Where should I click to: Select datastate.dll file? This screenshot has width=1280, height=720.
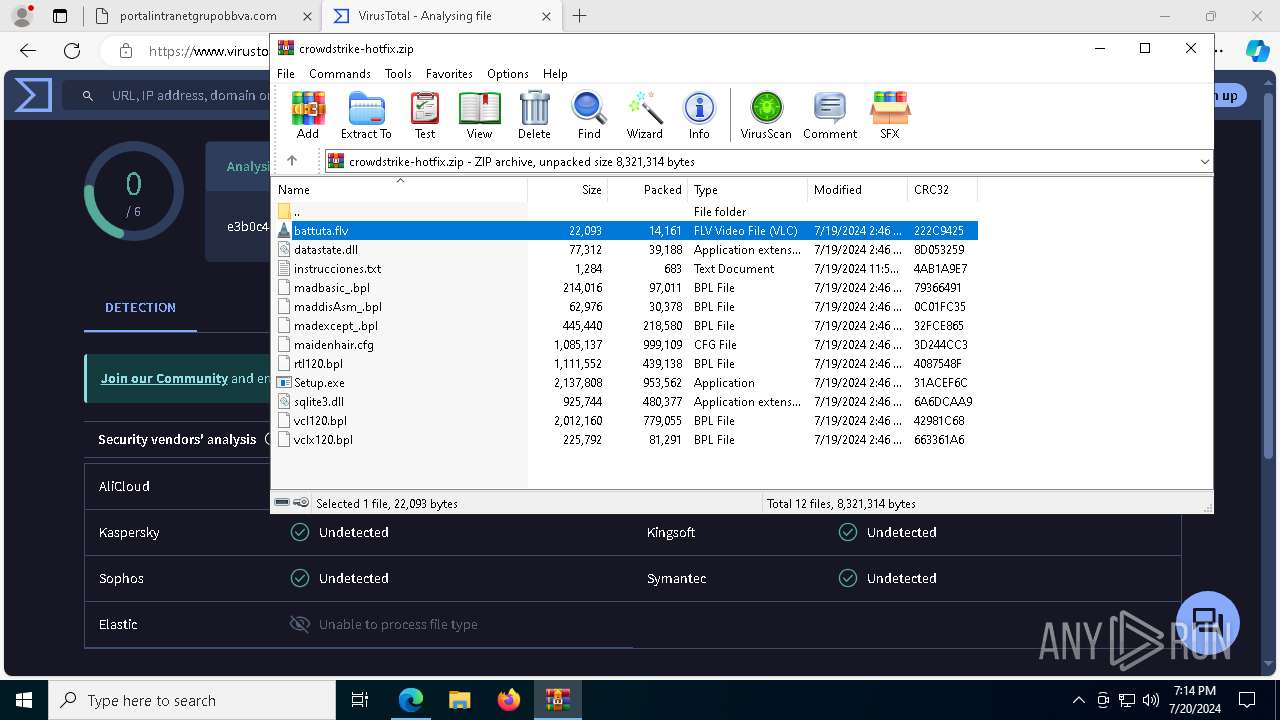coord(625,249)
